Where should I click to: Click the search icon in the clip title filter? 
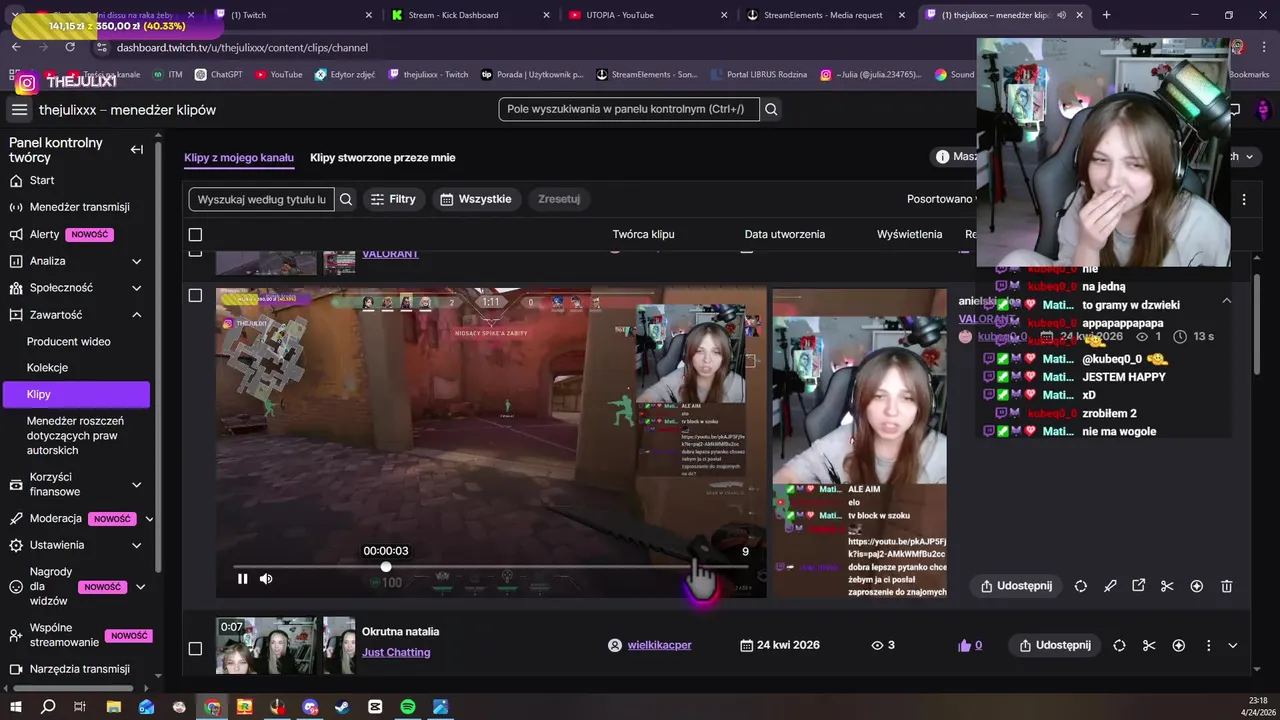(346, 199)
